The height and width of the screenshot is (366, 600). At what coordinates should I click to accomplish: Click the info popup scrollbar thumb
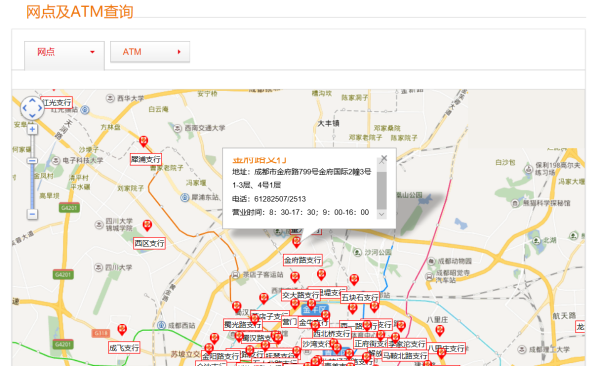382,190
